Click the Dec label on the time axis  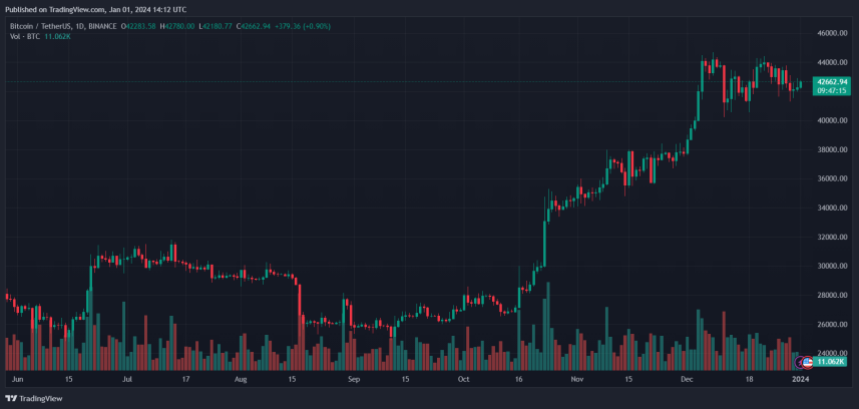click(687, 380)
